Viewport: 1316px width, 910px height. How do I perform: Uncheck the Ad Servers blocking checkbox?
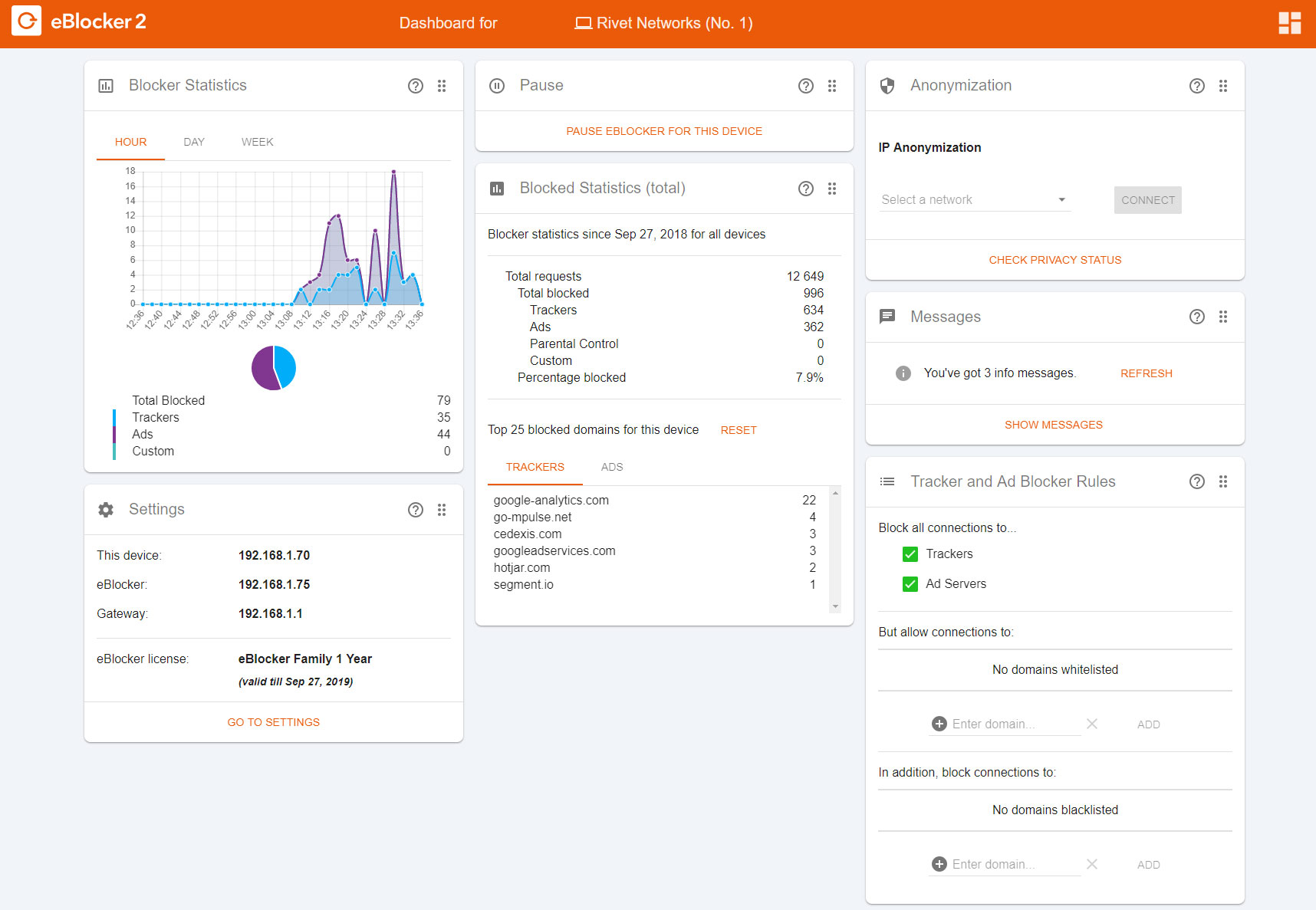coord(910,584)
